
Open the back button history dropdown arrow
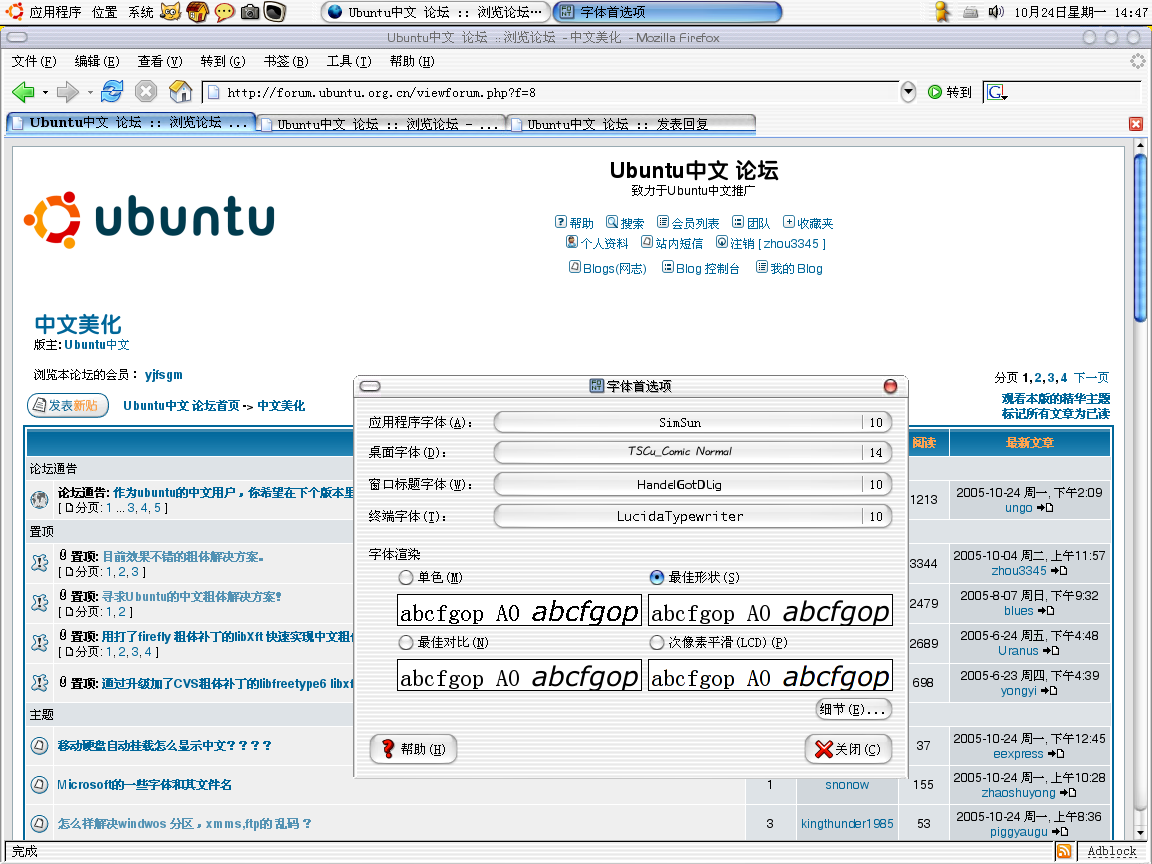tap(46, 93)
